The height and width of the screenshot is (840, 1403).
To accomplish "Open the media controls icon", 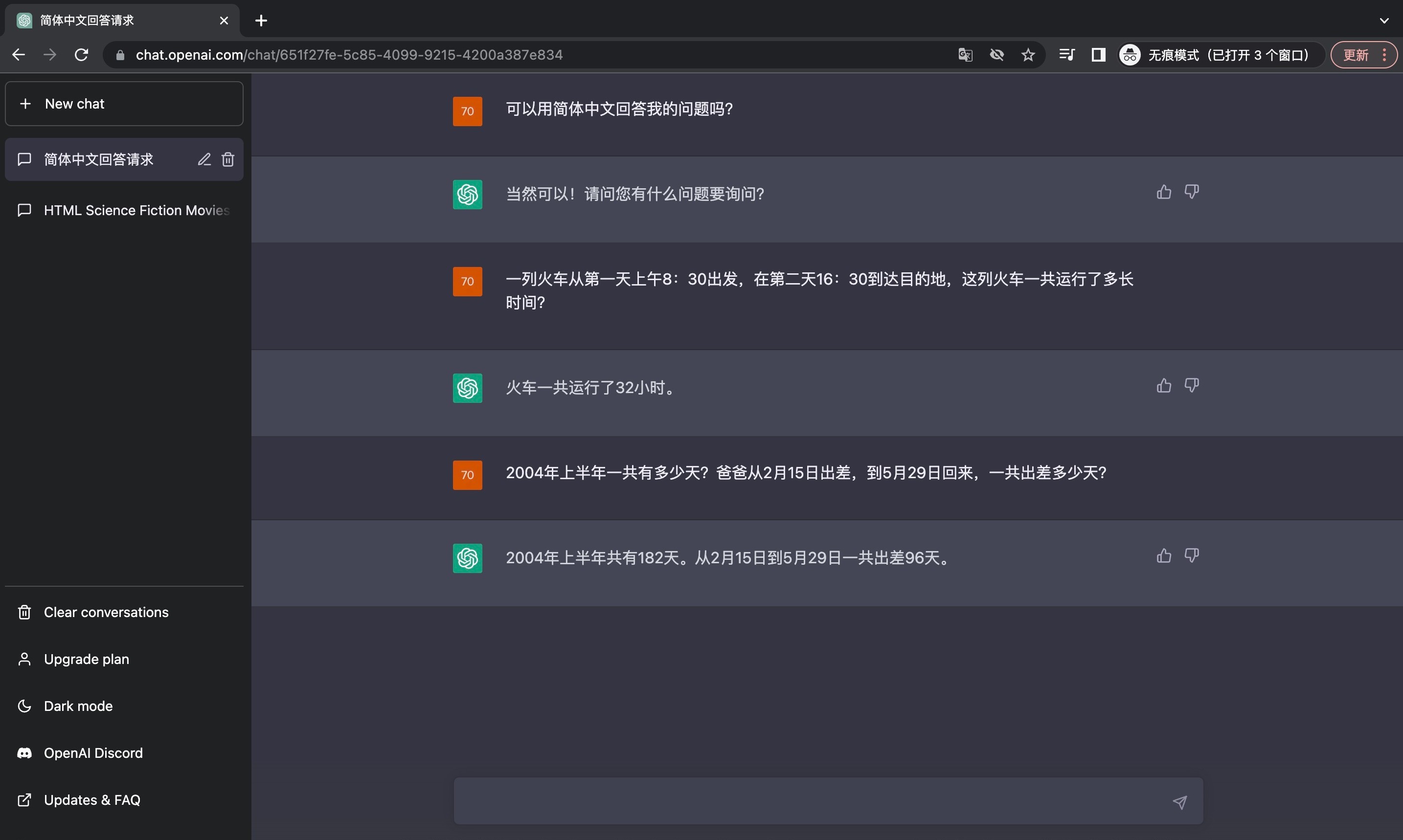I will coord(1066,55).
